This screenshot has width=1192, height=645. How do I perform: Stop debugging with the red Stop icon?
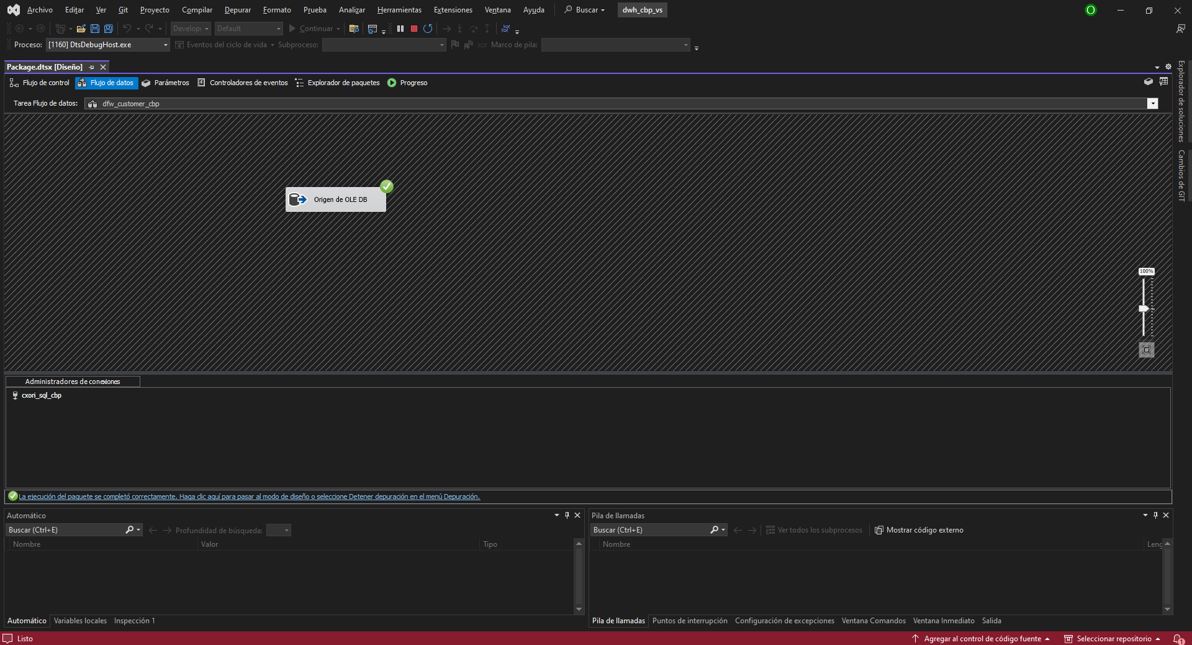click(414, 29)
